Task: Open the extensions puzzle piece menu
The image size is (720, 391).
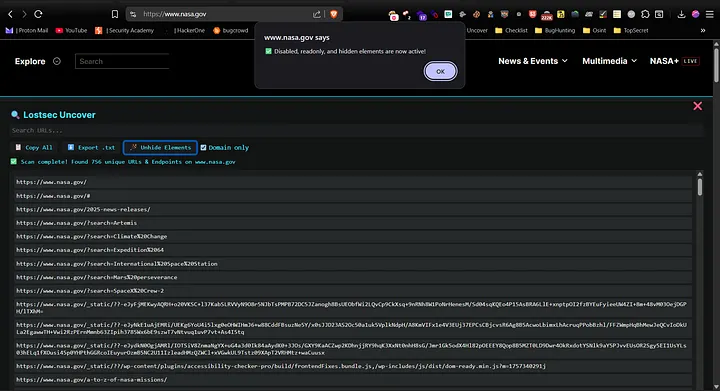Action: click(x=645, y=14)
